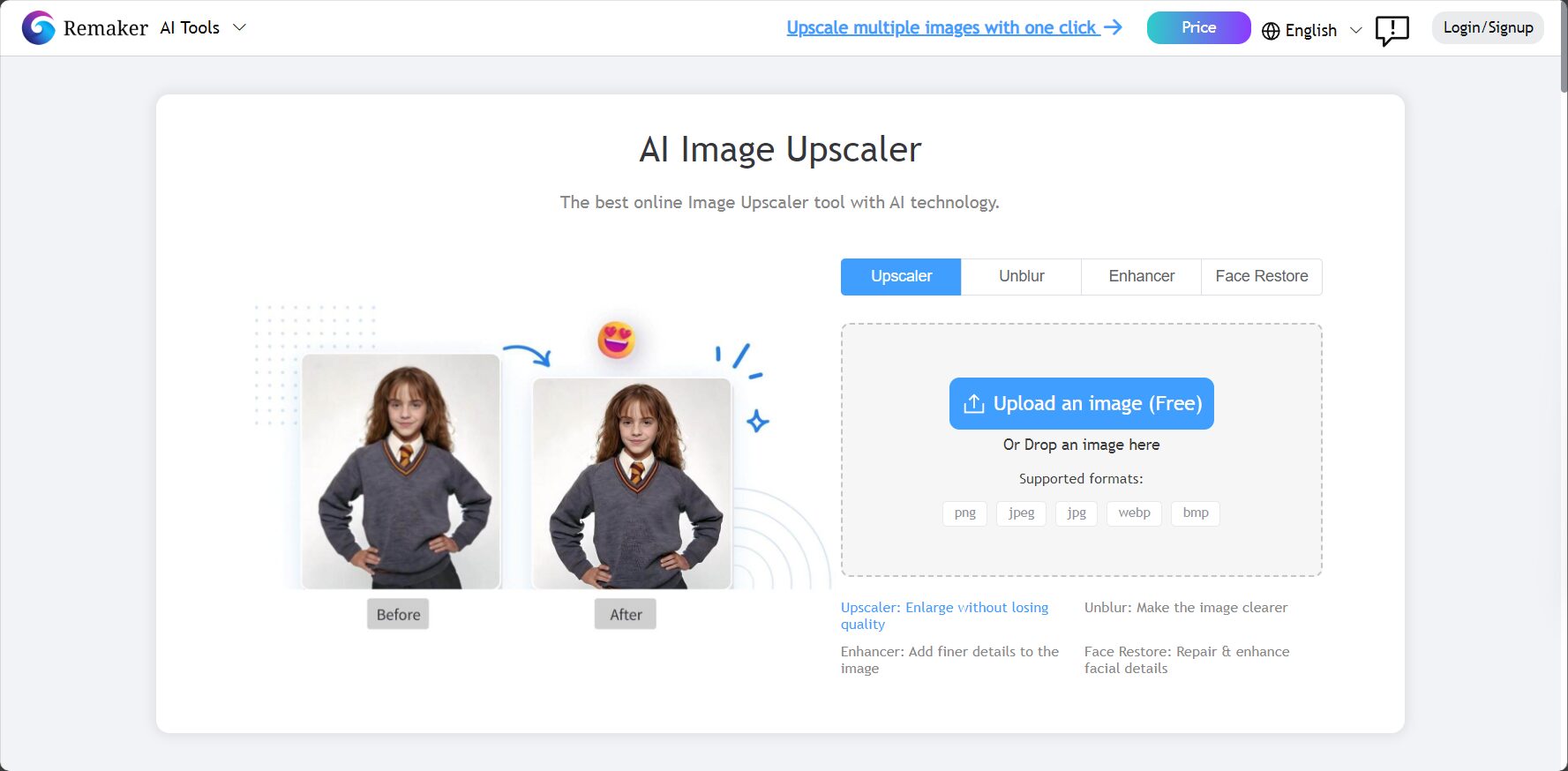Open the AI Tools menu
This screenshot has width=1568, height=771.
coord(202,28)
